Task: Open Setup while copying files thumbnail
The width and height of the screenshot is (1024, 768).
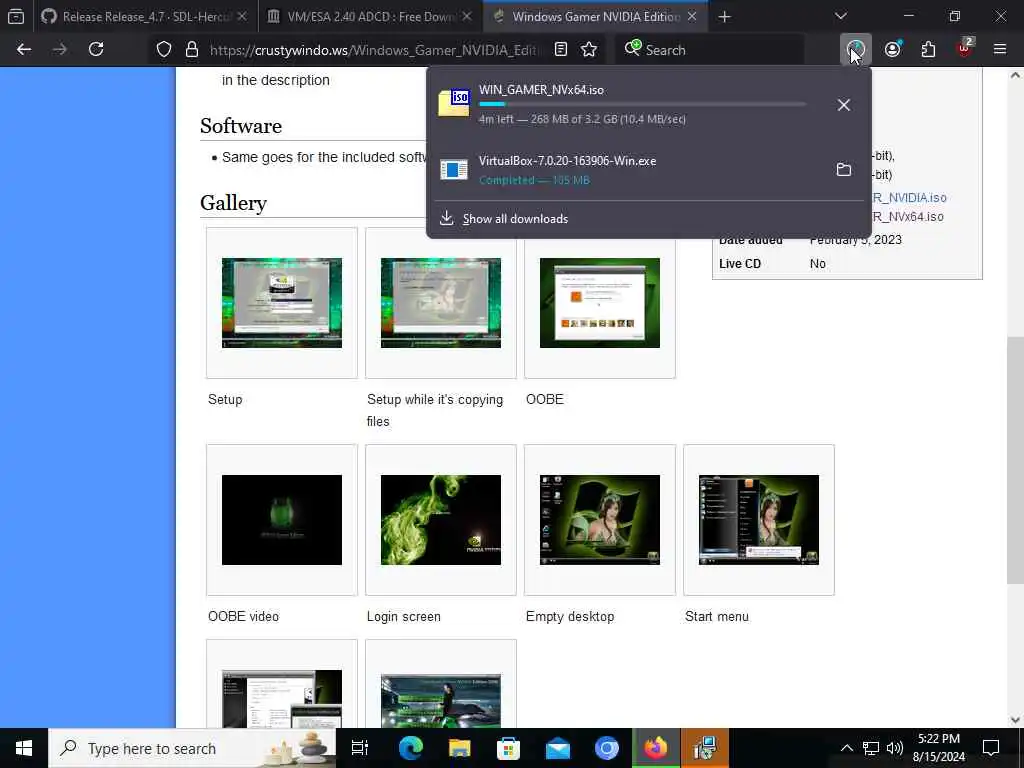Action: tap(441, 303)
